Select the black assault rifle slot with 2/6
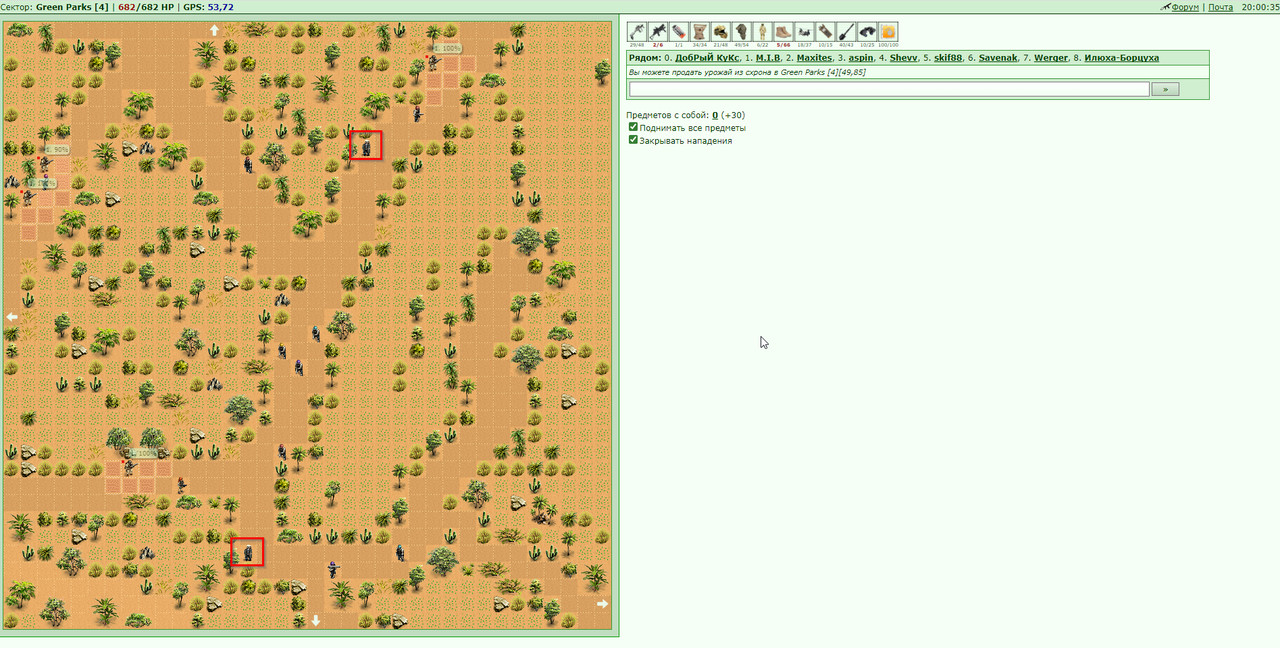 coord(657,32)
